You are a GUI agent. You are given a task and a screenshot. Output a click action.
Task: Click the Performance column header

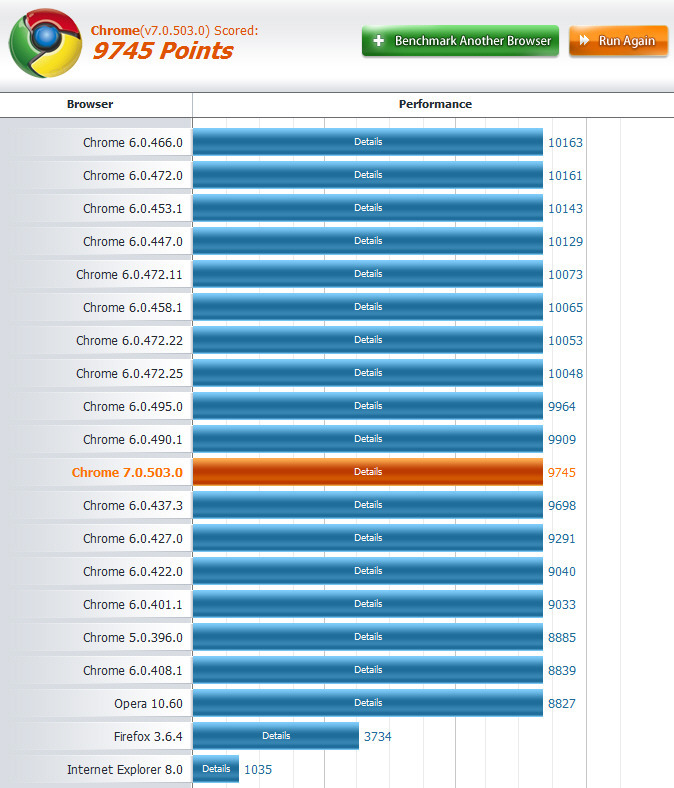tap(435, 104)
